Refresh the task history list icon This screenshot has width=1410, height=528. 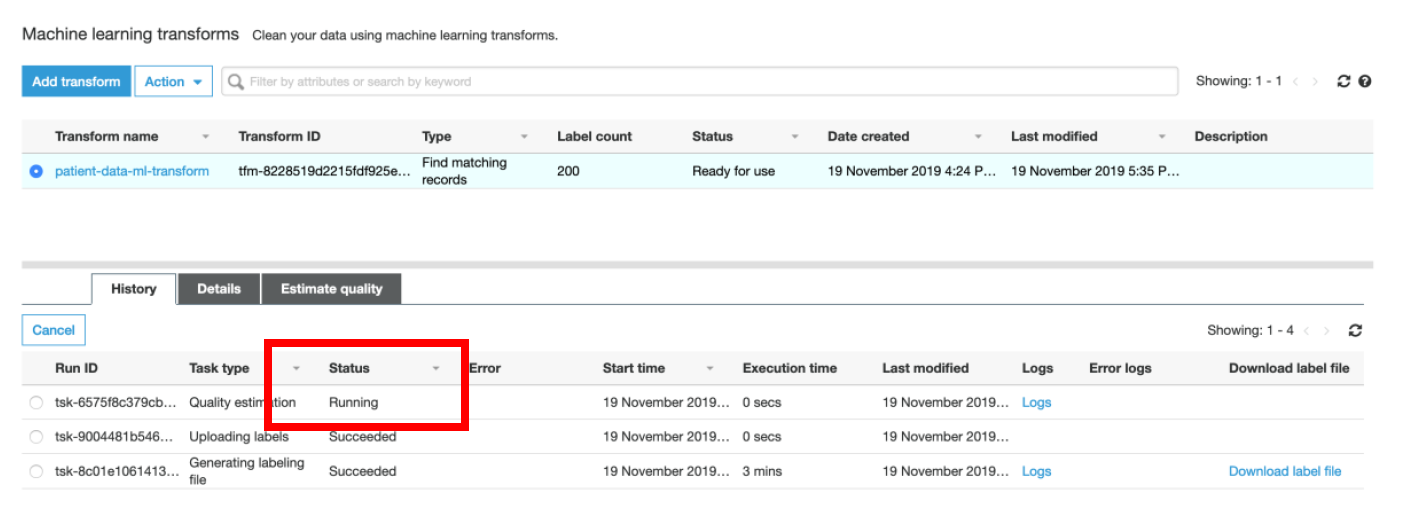(x=1355, y=331)
